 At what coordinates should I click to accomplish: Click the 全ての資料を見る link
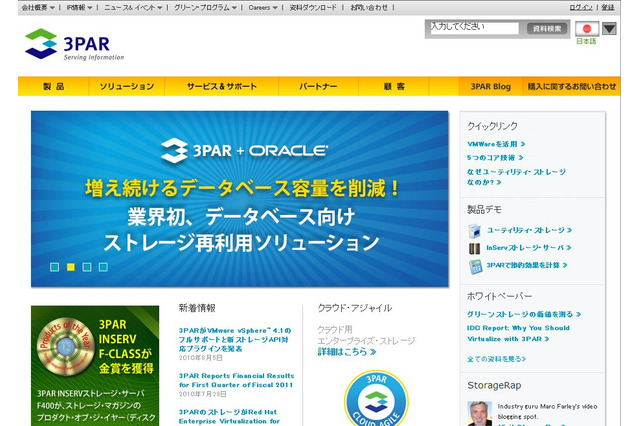click(496, 359)
